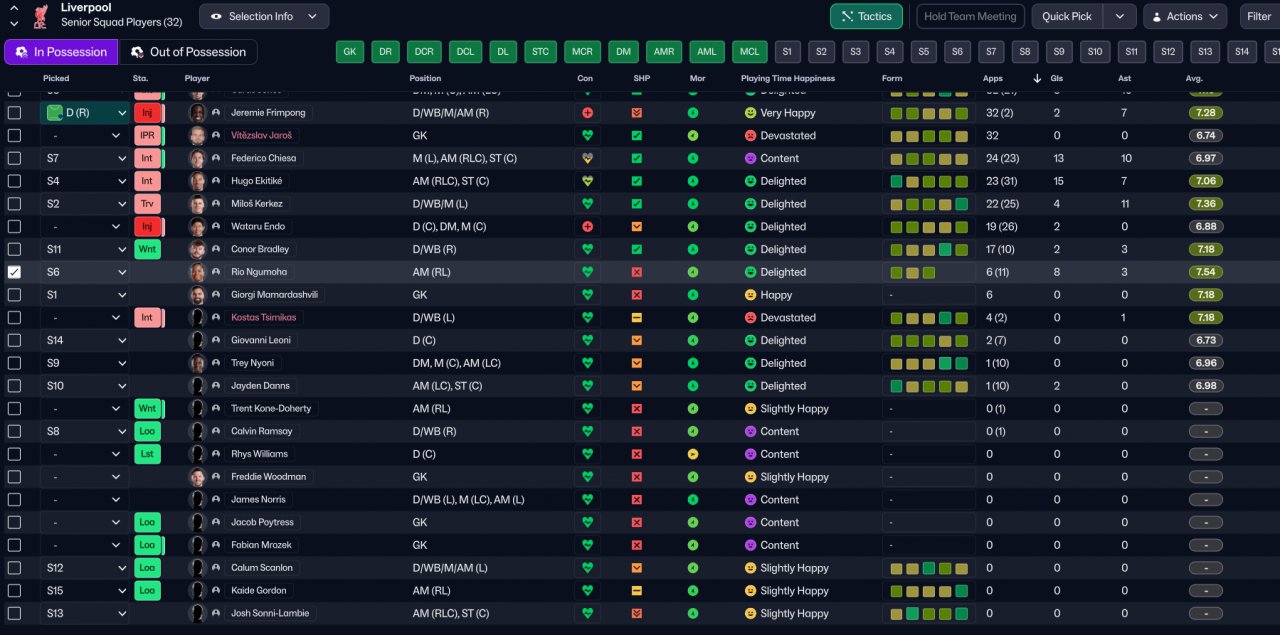Click Rhys Williams's yellow morale icon
1280x635 pixels.
693,454
